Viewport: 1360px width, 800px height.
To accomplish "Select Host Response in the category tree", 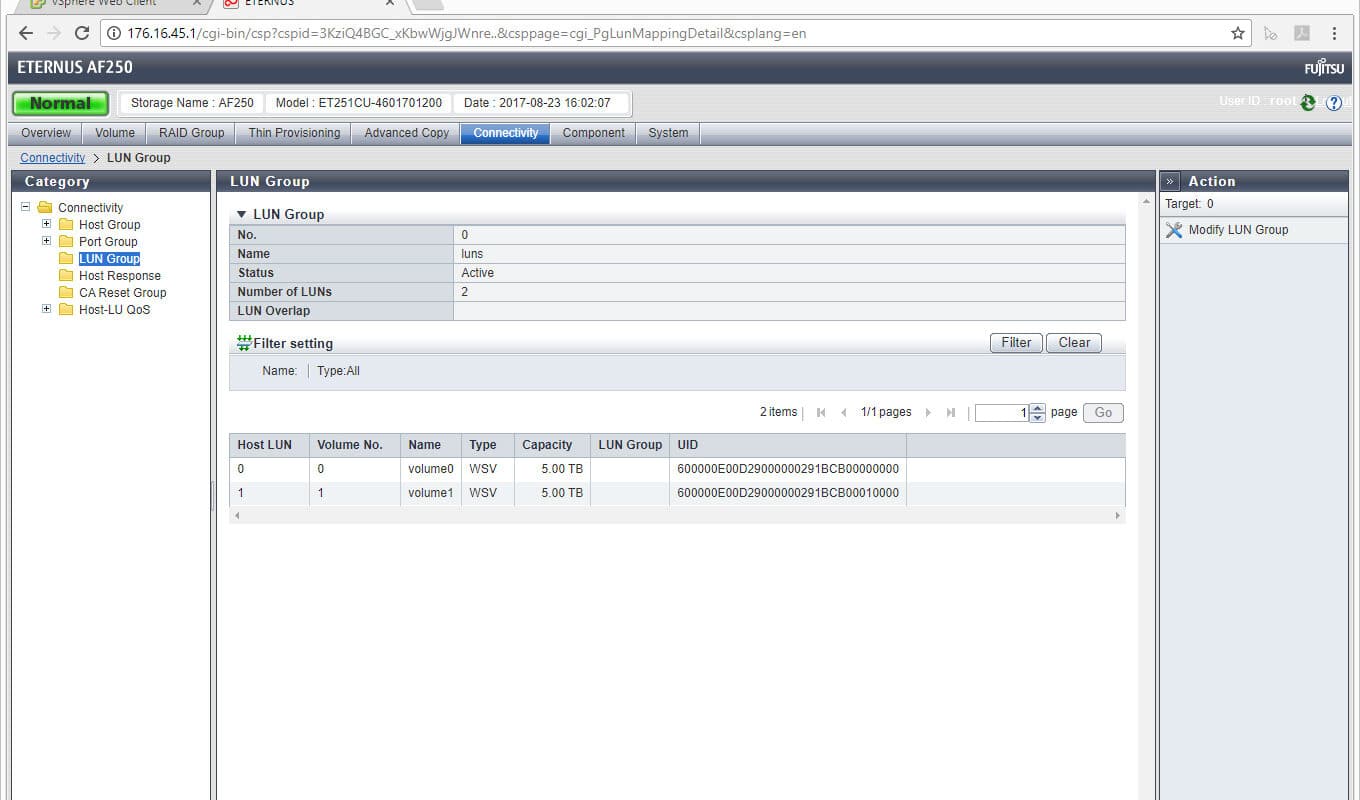I will click(120, 276).
